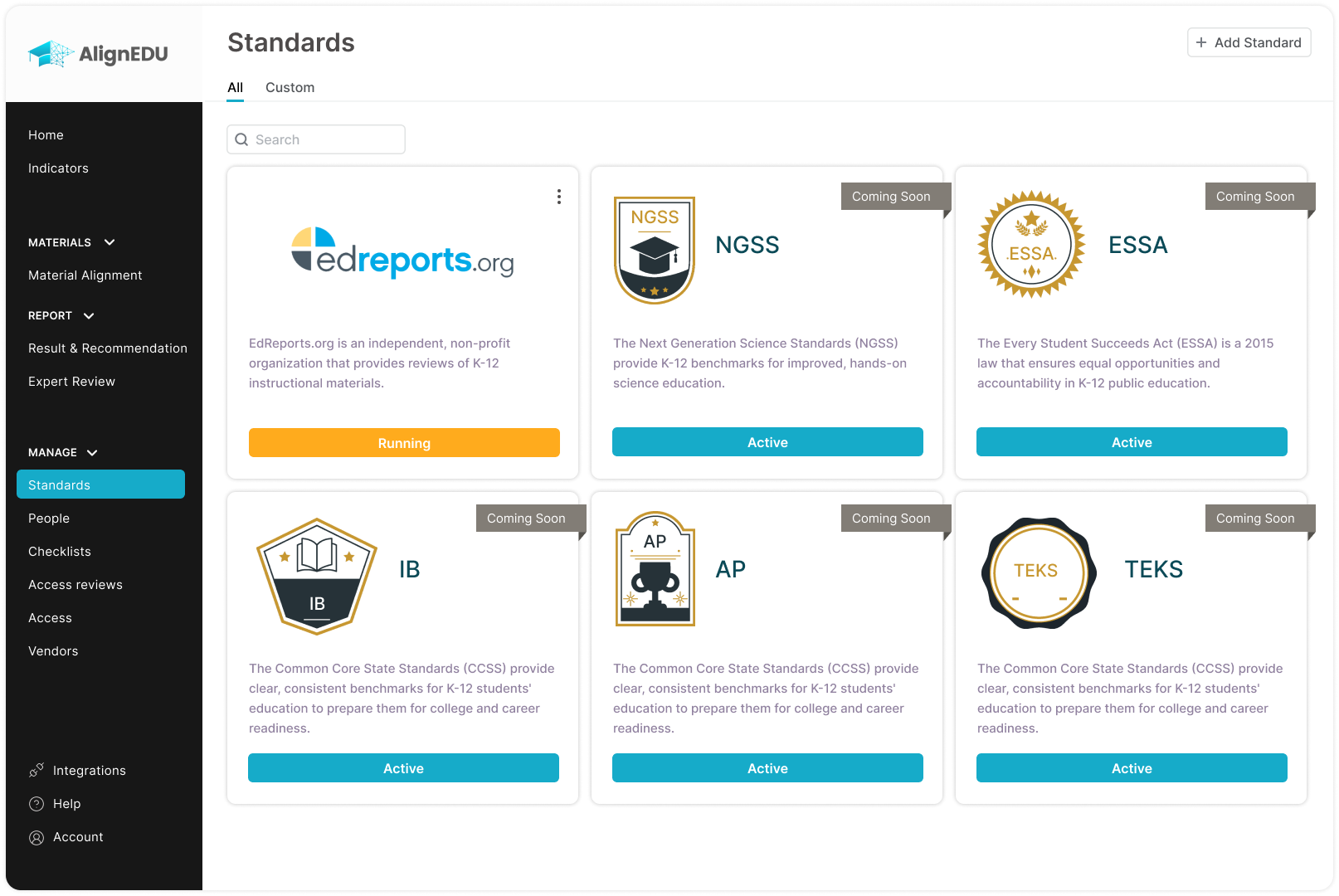Image resolution: width=1339 pixels, height=896 pixels.
Task: Click the Account profile icon
Action: (37, 837)
